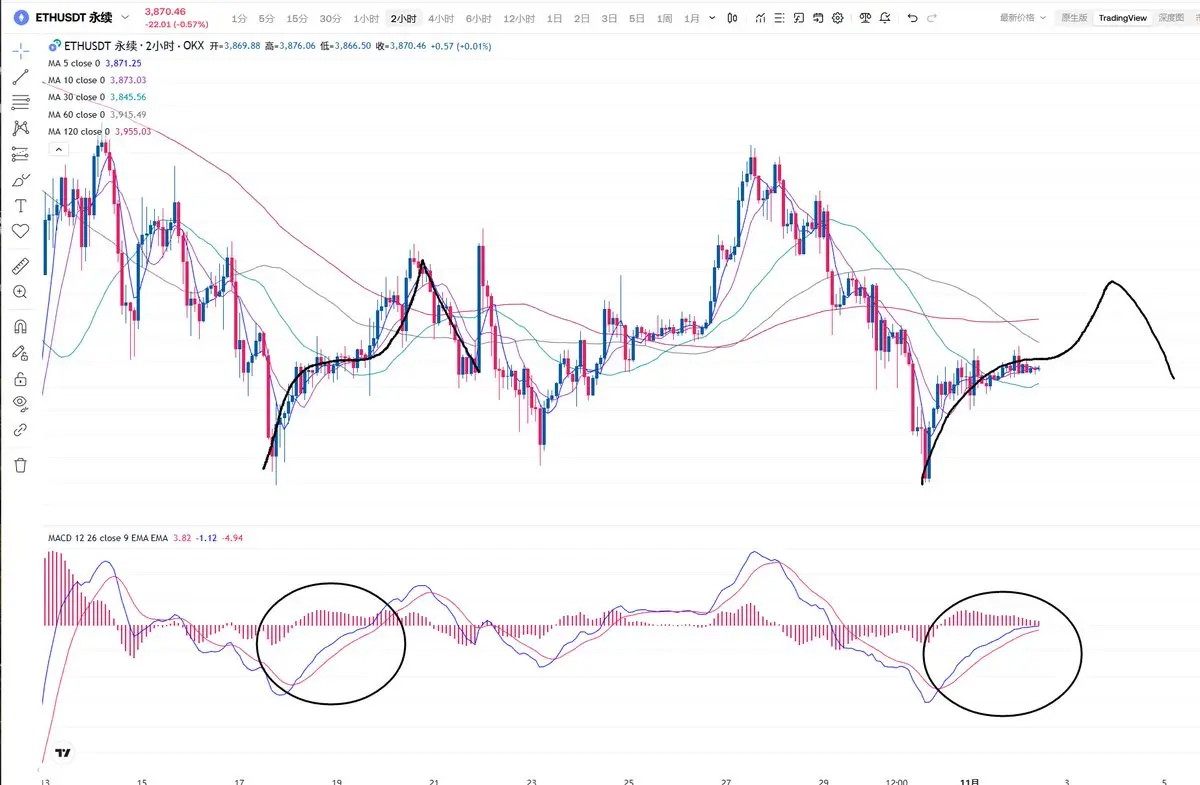Switch to the 5分 timeframe
Viewport: 1200px width, 785px height.
pyautogui.click(x=266, y=18)
